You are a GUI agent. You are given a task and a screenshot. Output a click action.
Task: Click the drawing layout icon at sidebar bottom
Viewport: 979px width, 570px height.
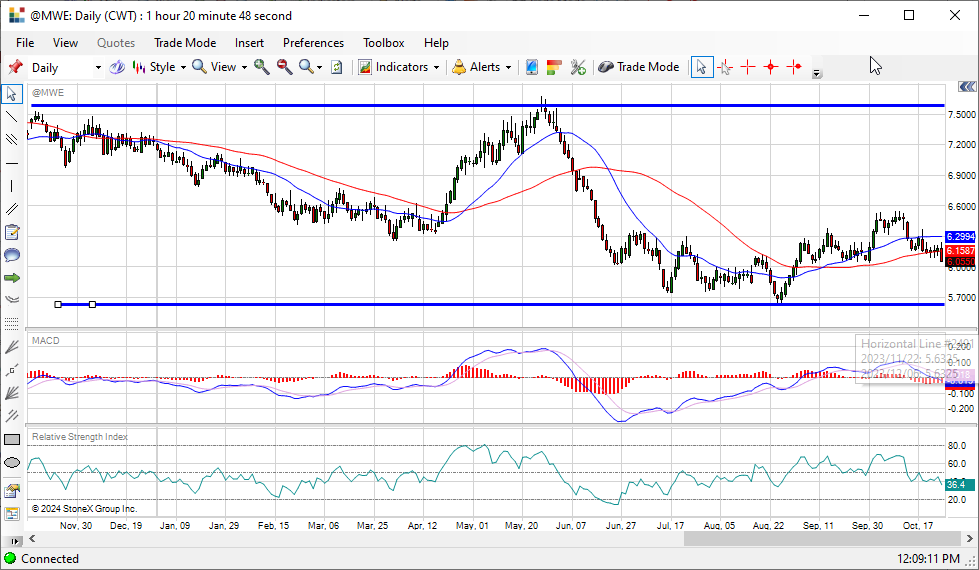pyautogui.click(x=11, y=514)
